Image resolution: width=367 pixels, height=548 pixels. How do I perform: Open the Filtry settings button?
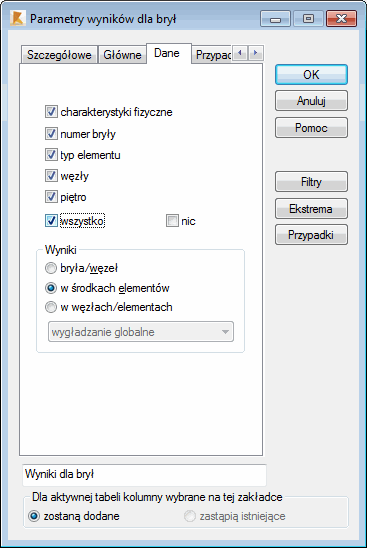(x=311, y=181)
